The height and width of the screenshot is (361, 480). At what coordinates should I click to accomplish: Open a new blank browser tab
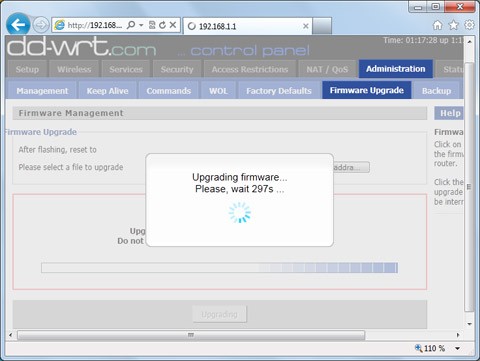coord(322,26)
